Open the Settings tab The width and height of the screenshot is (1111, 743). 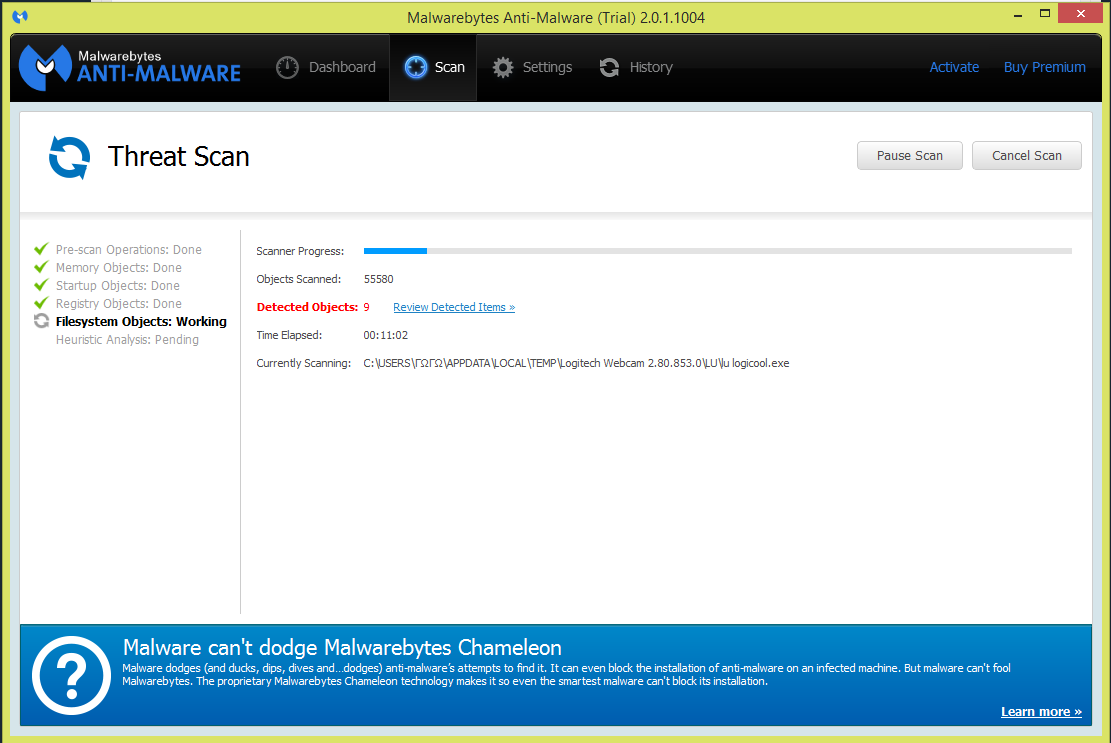point(532,67)
